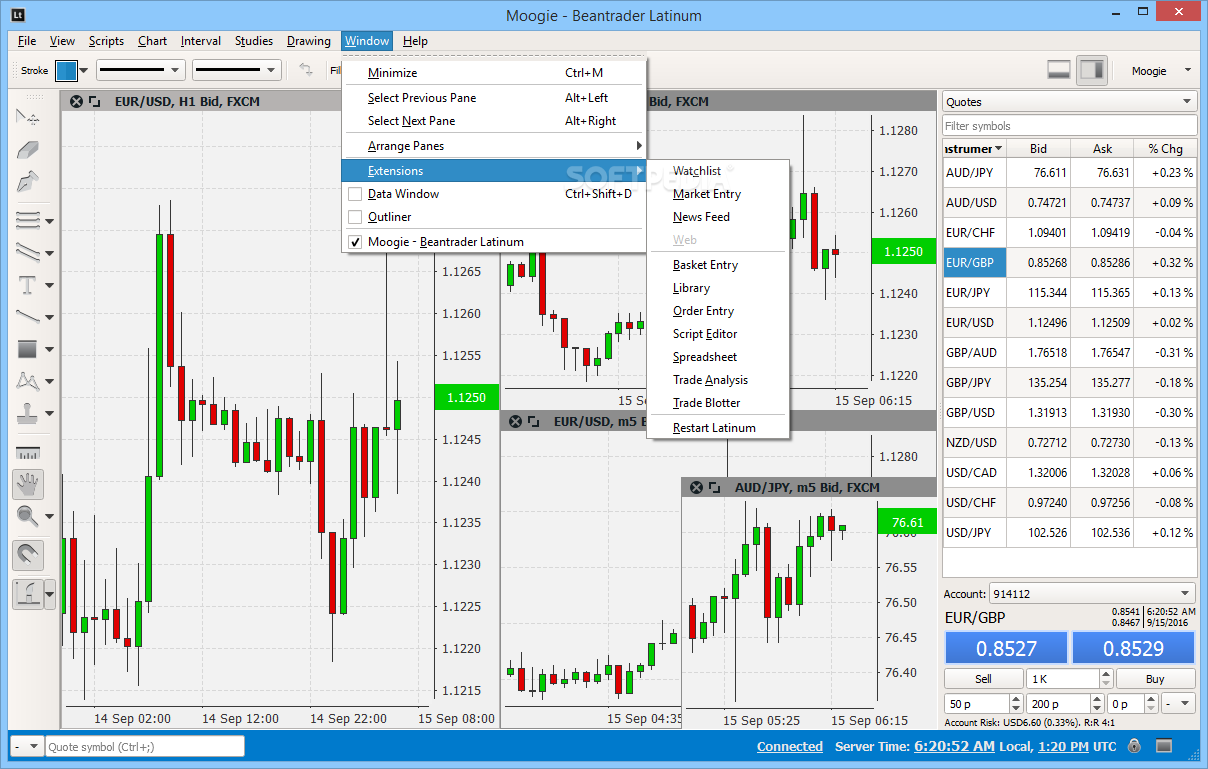Viewport: 1208px width, 769px height.
Task: Select the horizontal lines tool
Action: [28, 220]
